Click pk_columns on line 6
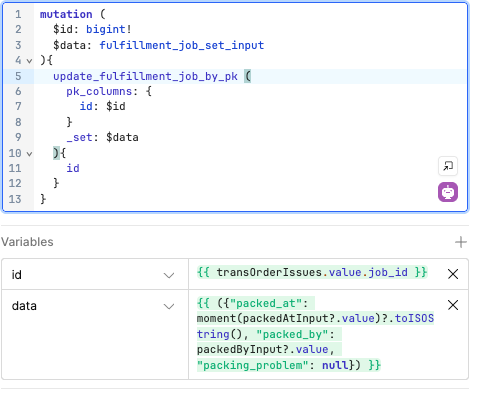 99,92
